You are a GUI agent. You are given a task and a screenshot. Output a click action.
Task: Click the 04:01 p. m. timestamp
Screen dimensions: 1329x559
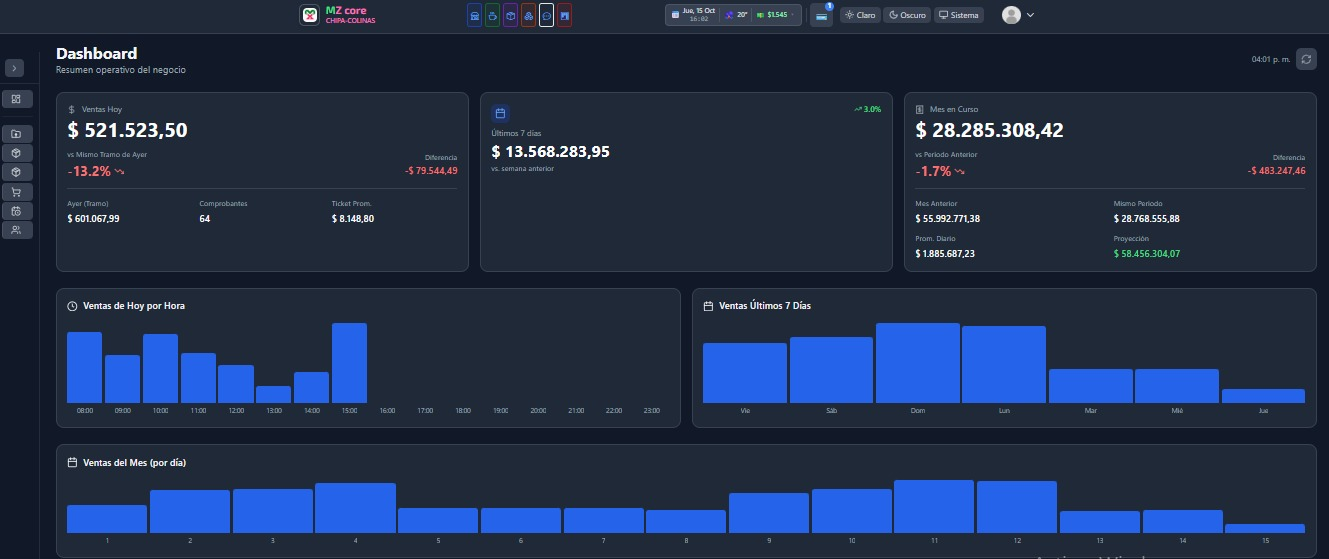[1270, 59]
